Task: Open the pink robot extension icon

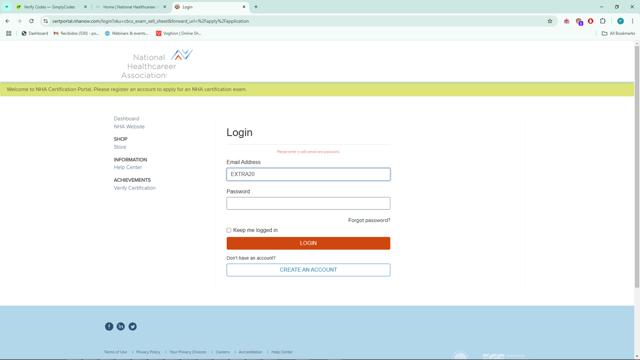Action: (567, 21)
